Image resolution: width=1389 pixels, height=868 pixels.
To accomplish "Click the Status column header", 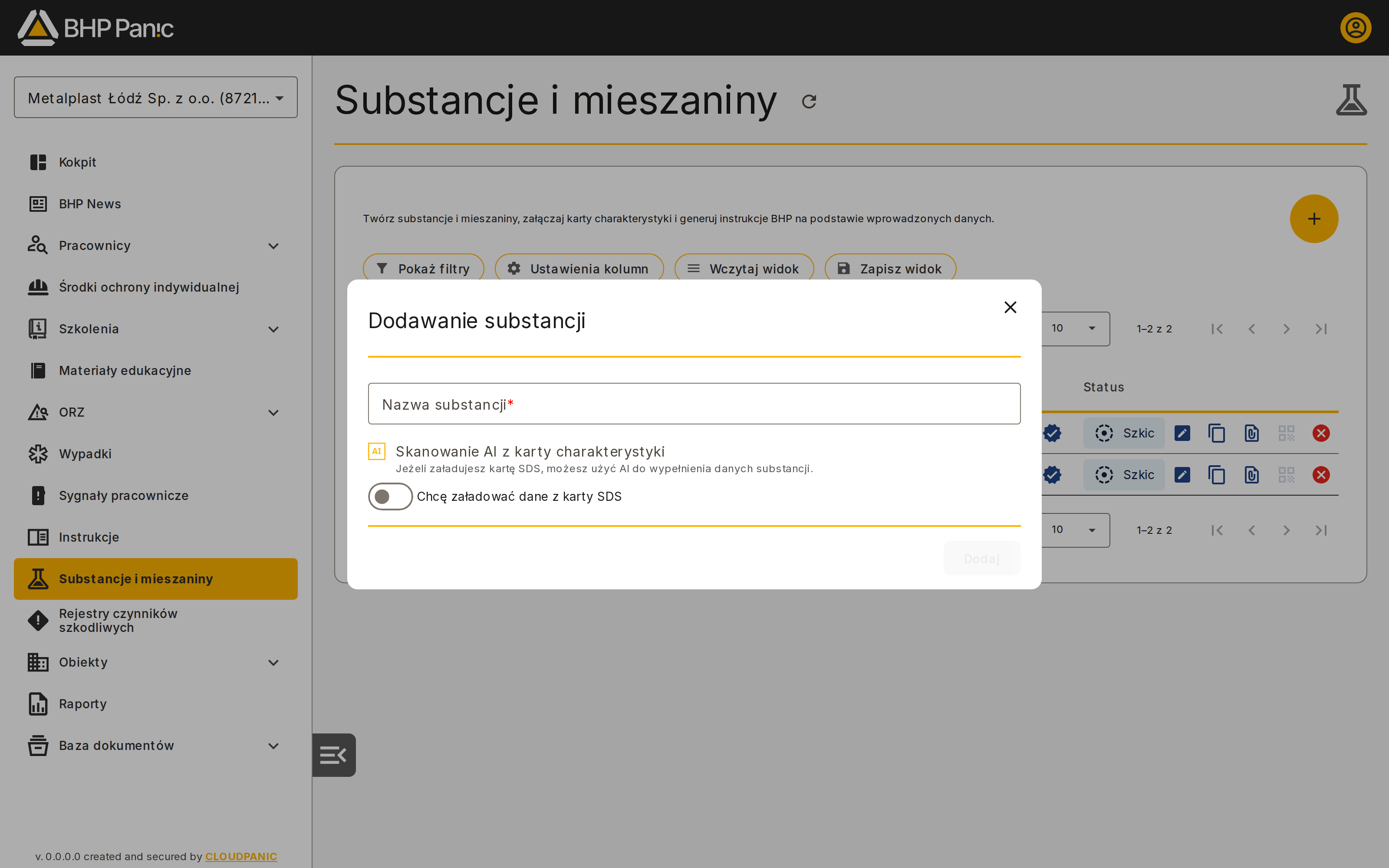I will coord(1103,387).
